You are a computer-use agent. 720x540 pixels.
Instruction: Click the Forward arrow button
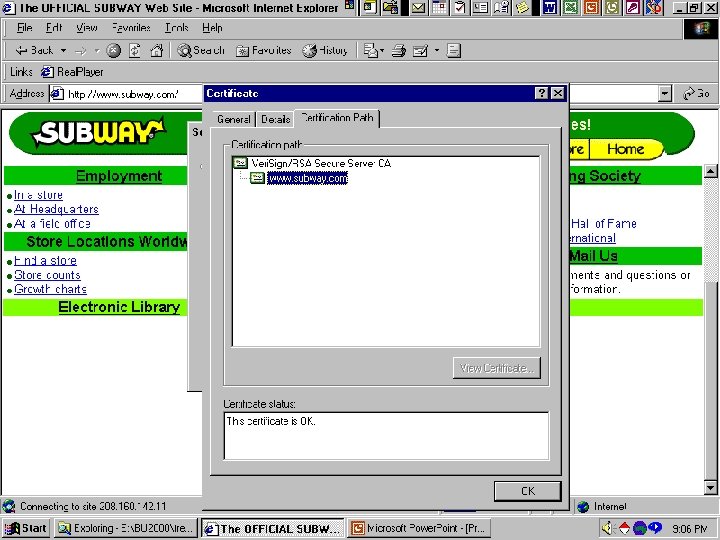point(81,51)
